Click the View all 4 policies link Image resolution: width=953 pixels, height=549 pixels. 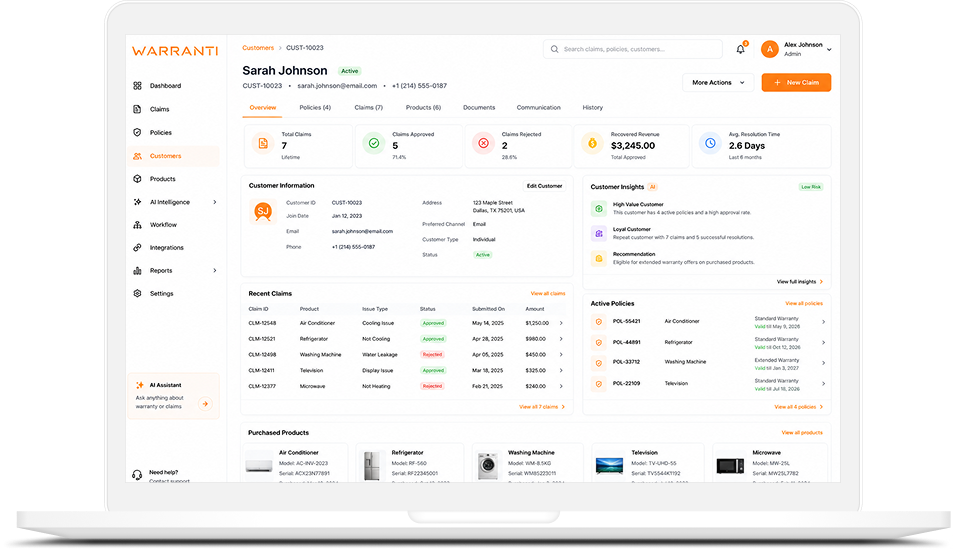(799, 407)
